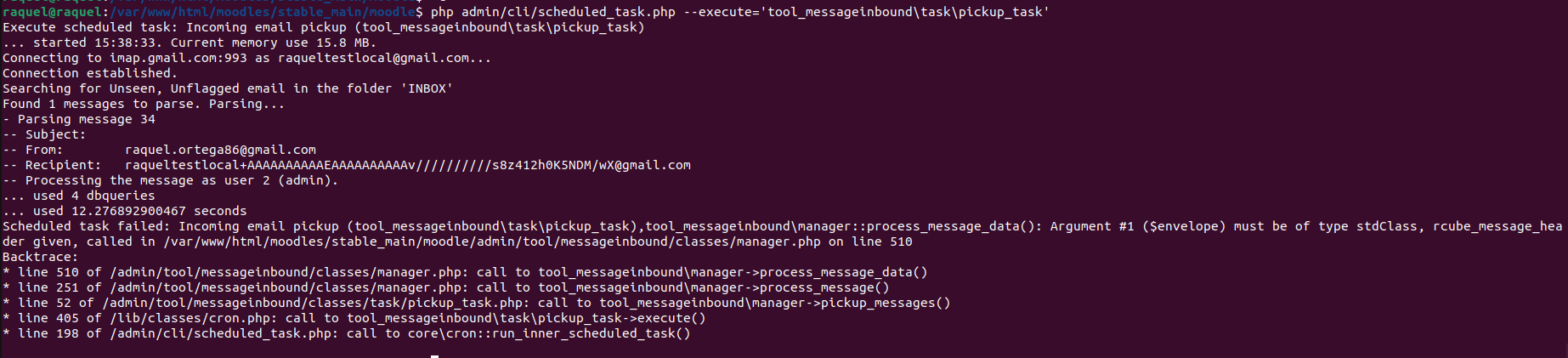Click the manager.php path on line 510 message
This screenshot has height=358, width=1568.
tap(492, 242)
